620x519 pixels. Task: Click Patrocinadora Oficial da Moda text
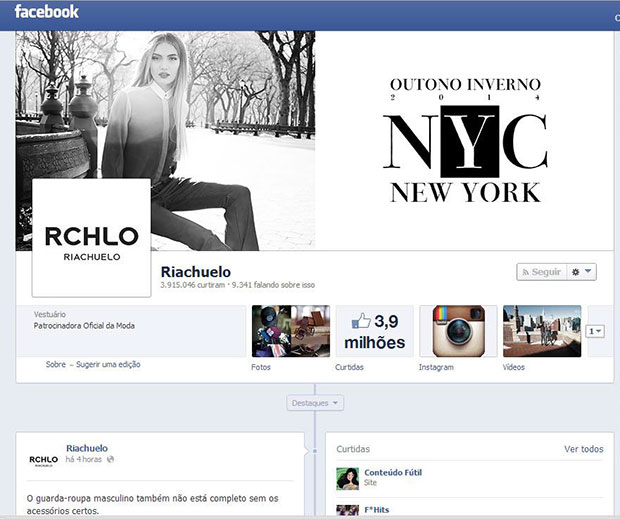(84, 326)
